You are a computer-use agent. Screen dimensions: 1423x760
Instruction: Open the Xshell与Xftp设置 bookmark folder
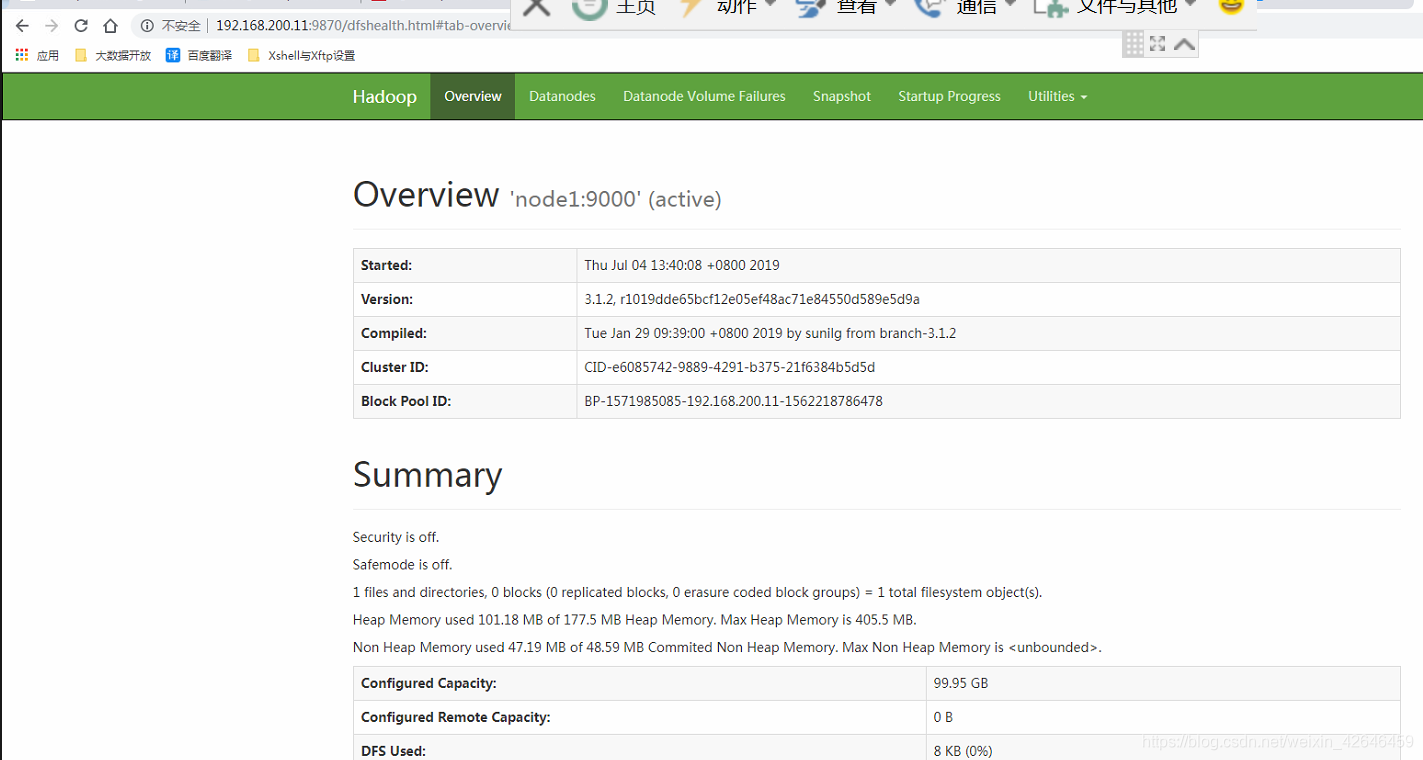coord(301,56)
